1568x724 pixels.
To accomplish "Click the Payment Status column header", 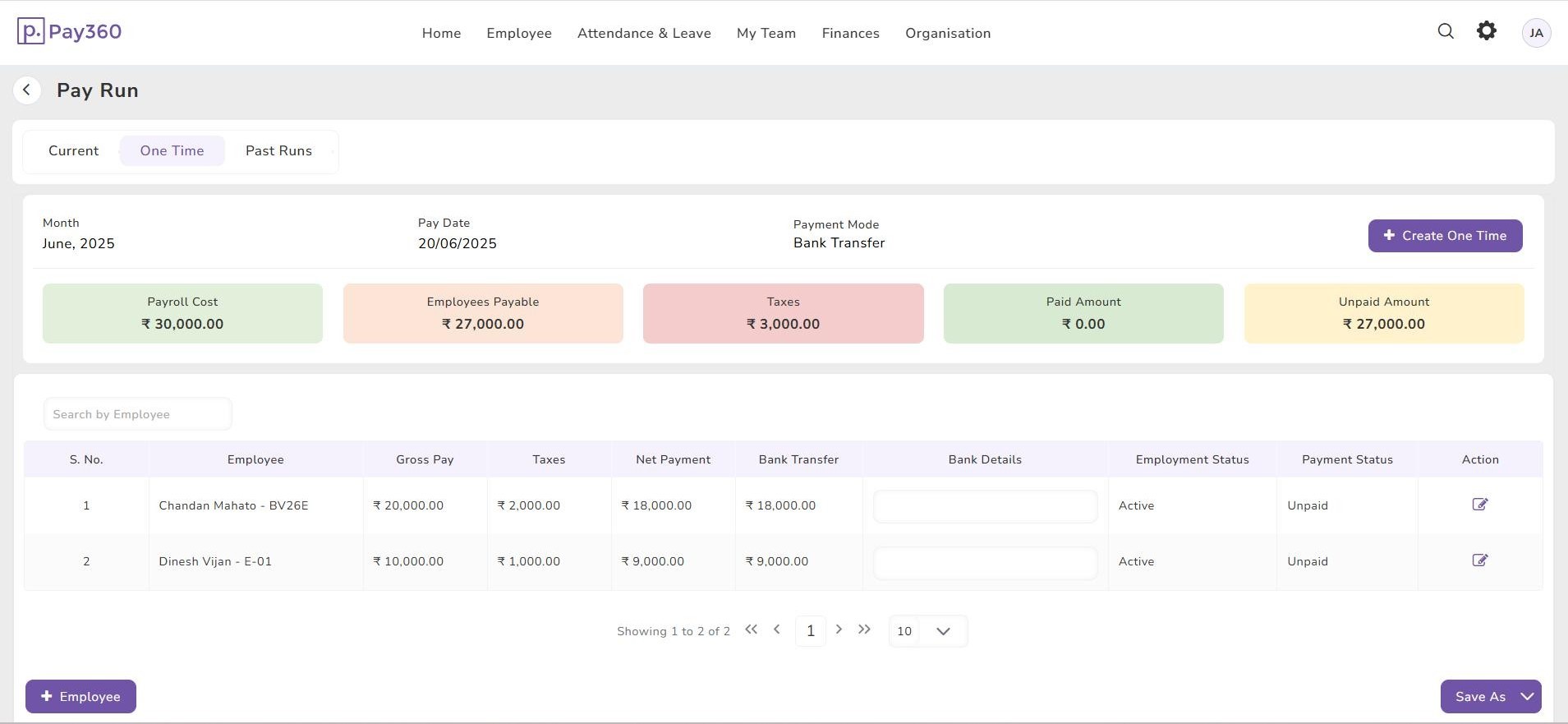I will [1347, 459].
